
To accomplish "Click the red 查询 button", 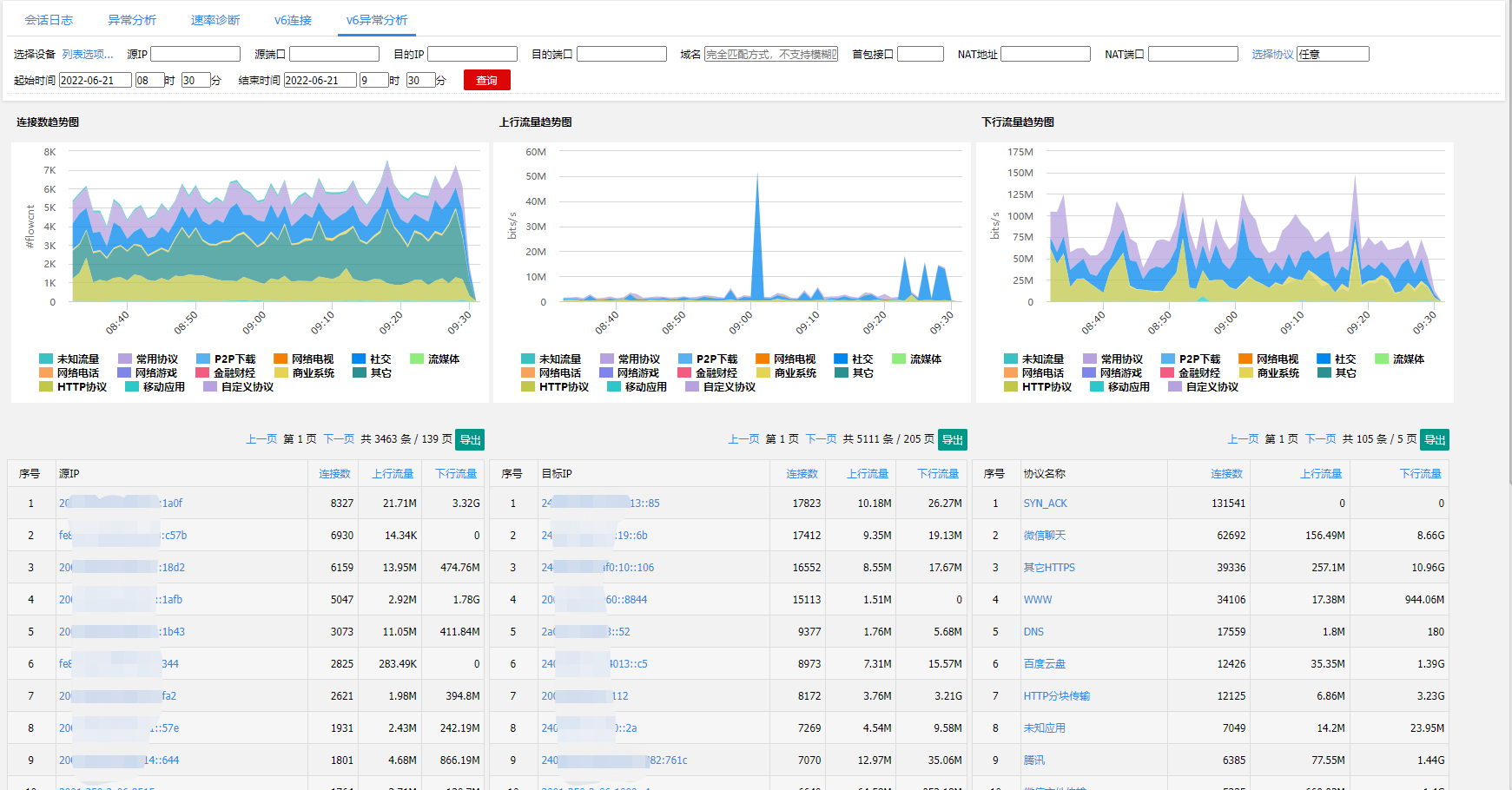I will pyautogui.click(x=487, y=80).
